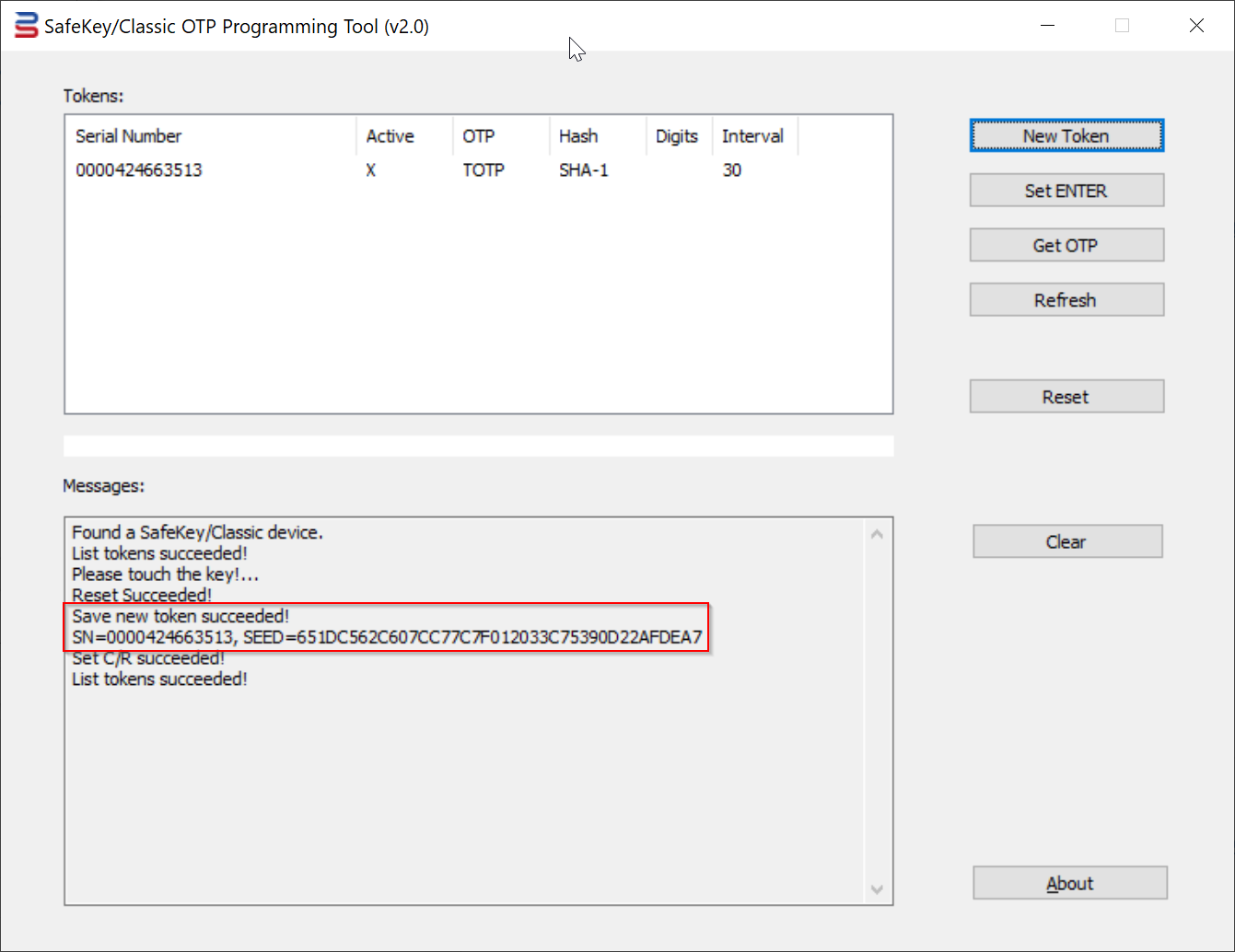
Task: Clear the messages log
Action: click(1066, 542)
